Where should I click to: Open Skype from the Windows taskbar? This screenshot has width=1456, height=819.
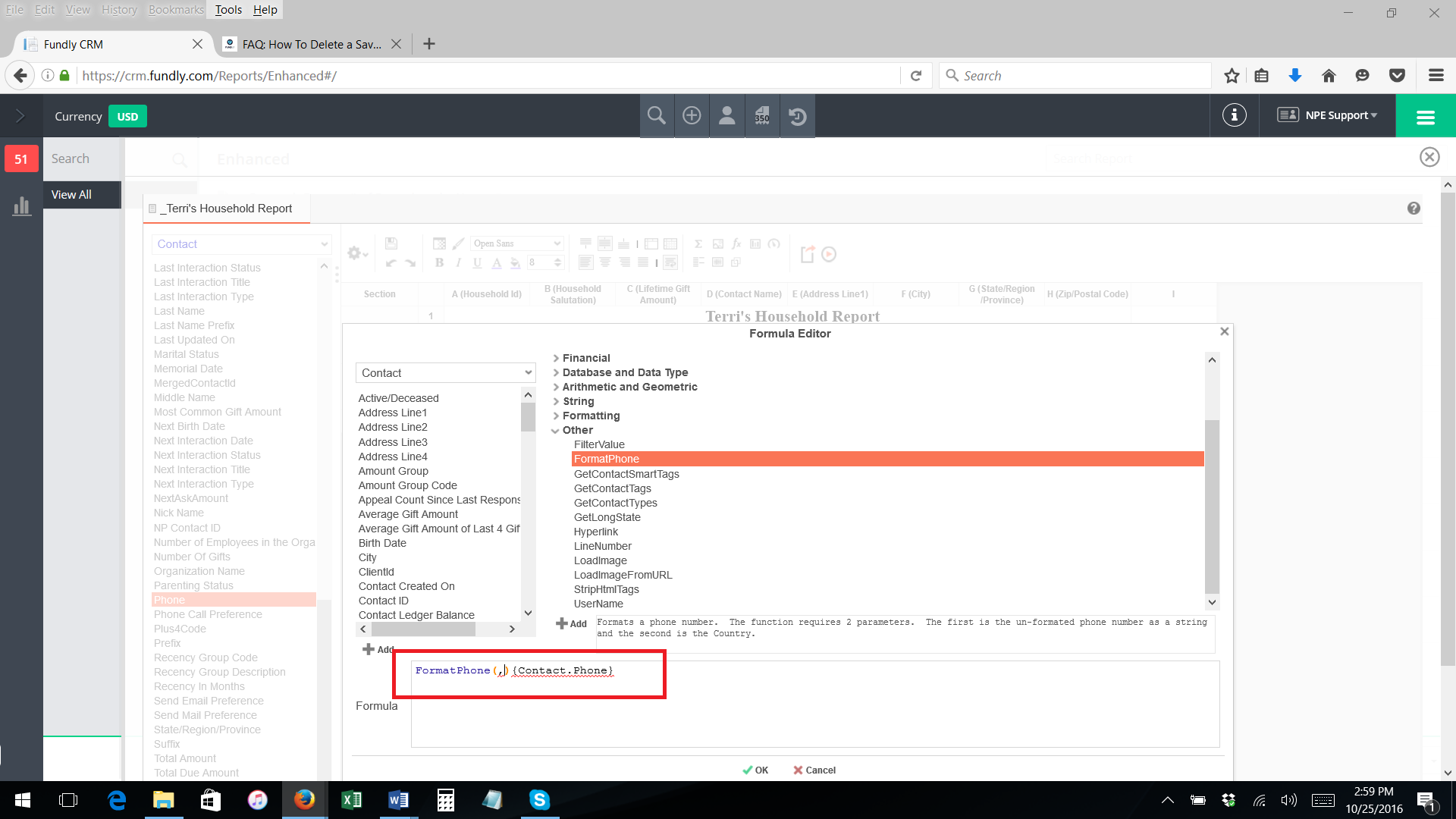(539, 800)
